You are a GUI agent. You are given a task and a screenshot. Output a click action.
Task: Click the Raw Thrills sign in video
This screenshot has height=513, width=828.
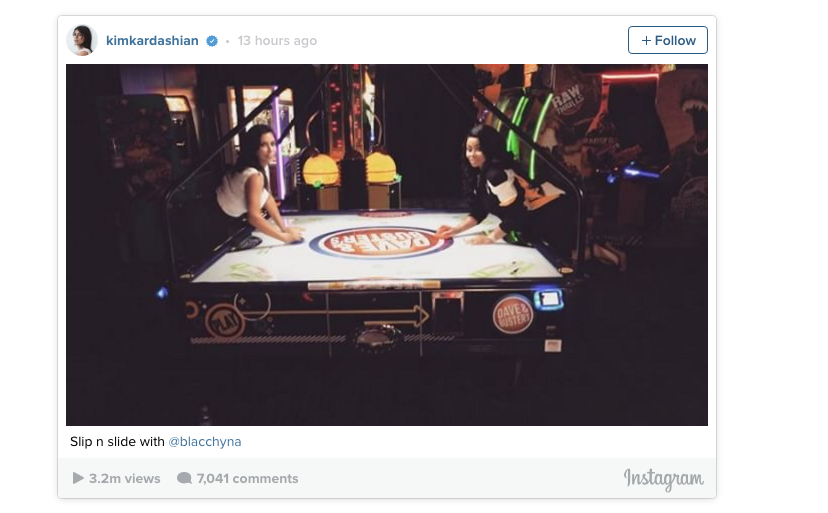[568, 99]
